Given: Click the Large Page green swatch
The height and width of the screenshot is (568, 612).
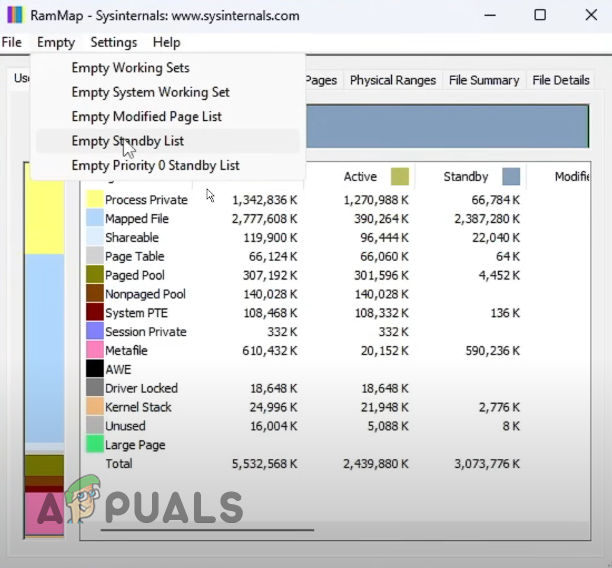Looking at the screenshot, I should 95,444.
